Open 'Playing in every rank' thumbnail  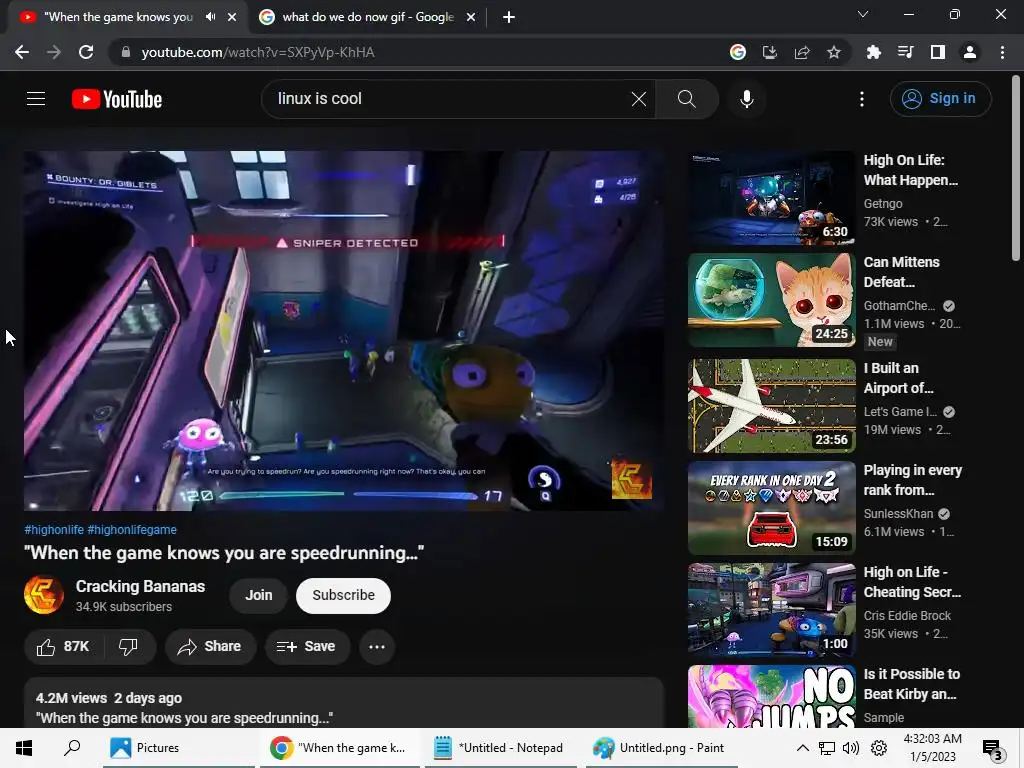point(771,507)
